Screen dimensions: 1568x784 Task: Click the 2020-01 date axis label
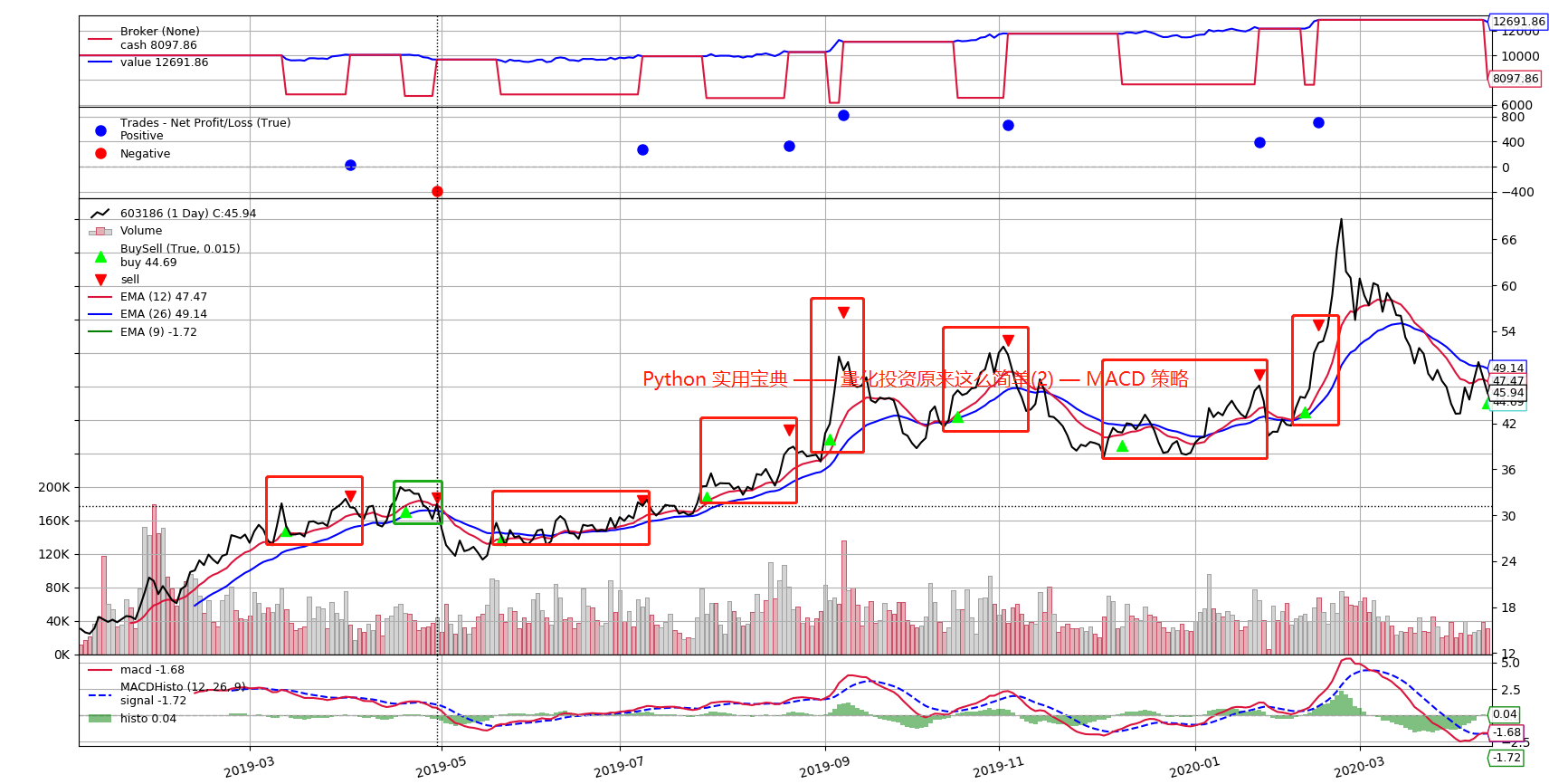pos(1194,766)
